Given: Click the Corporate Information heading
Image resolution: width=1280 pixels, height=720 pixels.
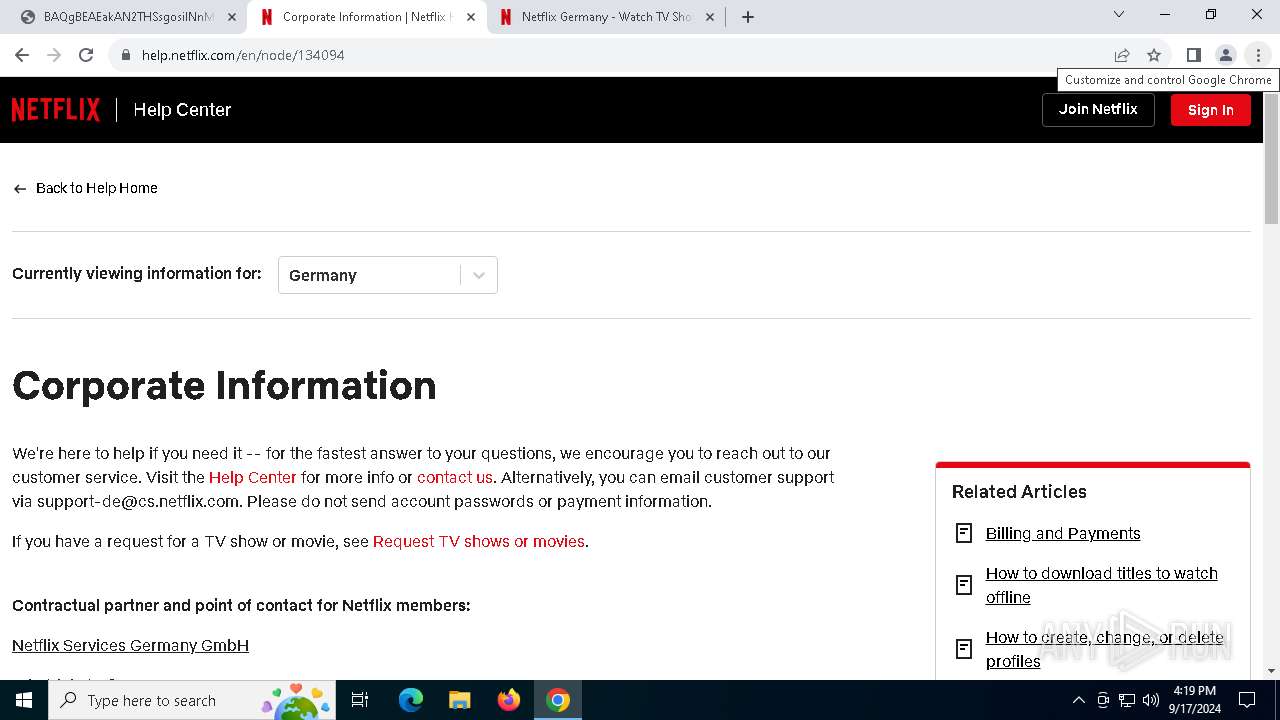Looking at the screenshot, I should 224,386.
